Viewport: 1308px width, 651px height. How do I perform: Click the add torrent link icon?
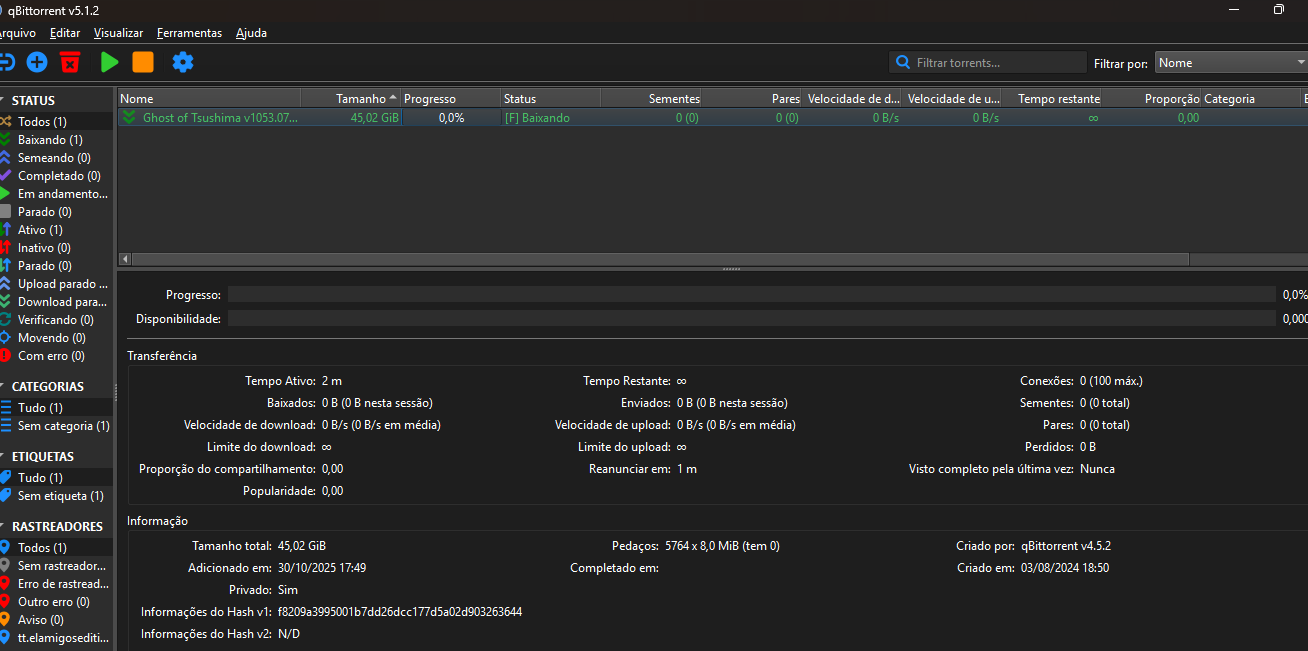coord(6,62)
